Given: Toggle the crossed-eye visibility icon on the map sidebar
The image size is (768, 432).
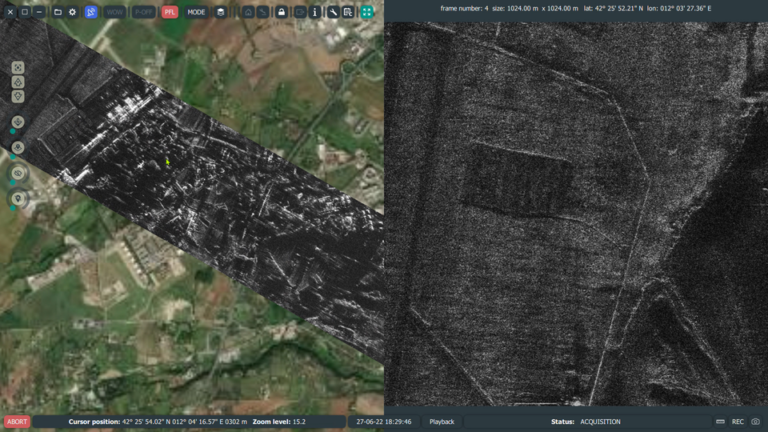Looking at the screenshot, I should 18,173.
